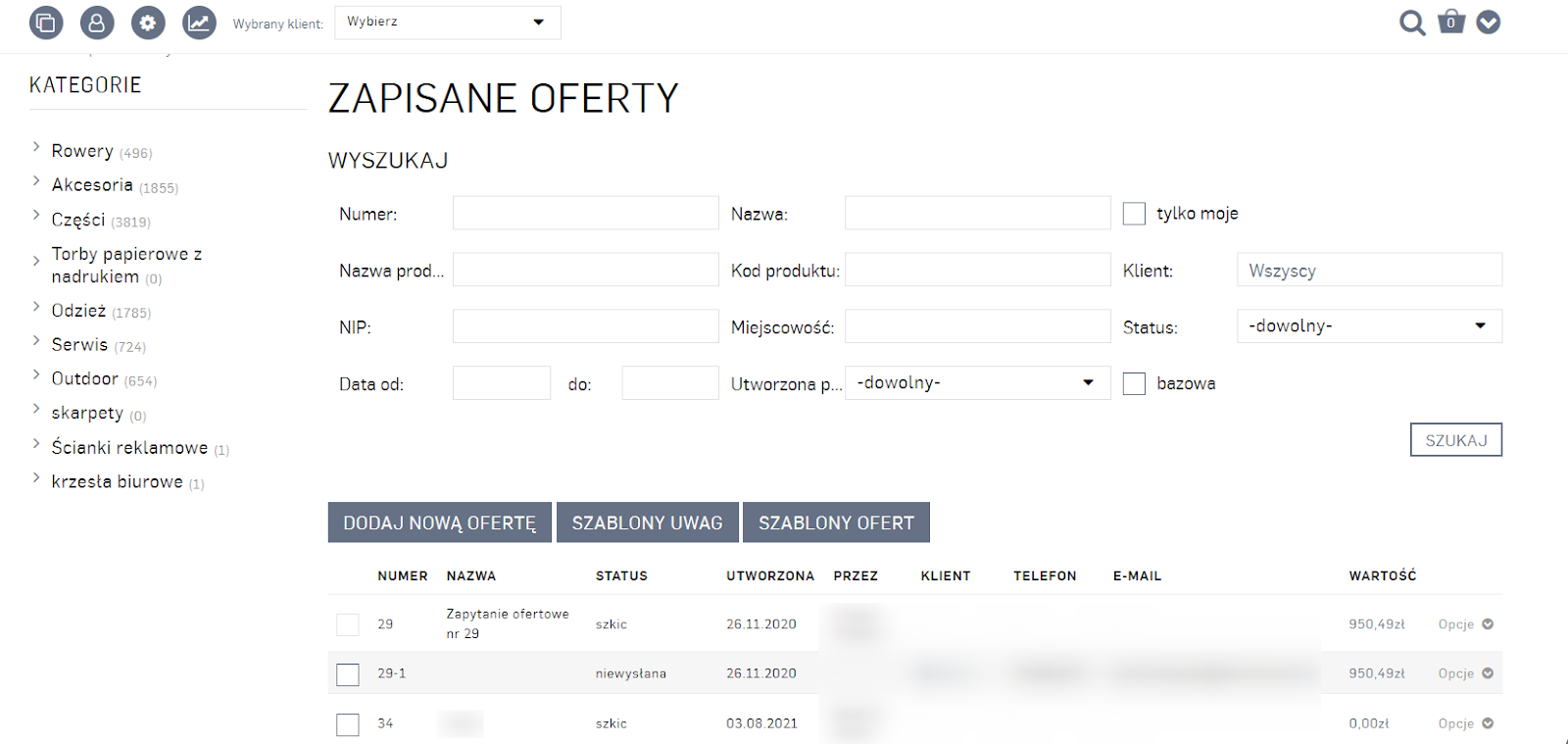
Task: Go to the Akcesoria category
Action: click(92, 185)
